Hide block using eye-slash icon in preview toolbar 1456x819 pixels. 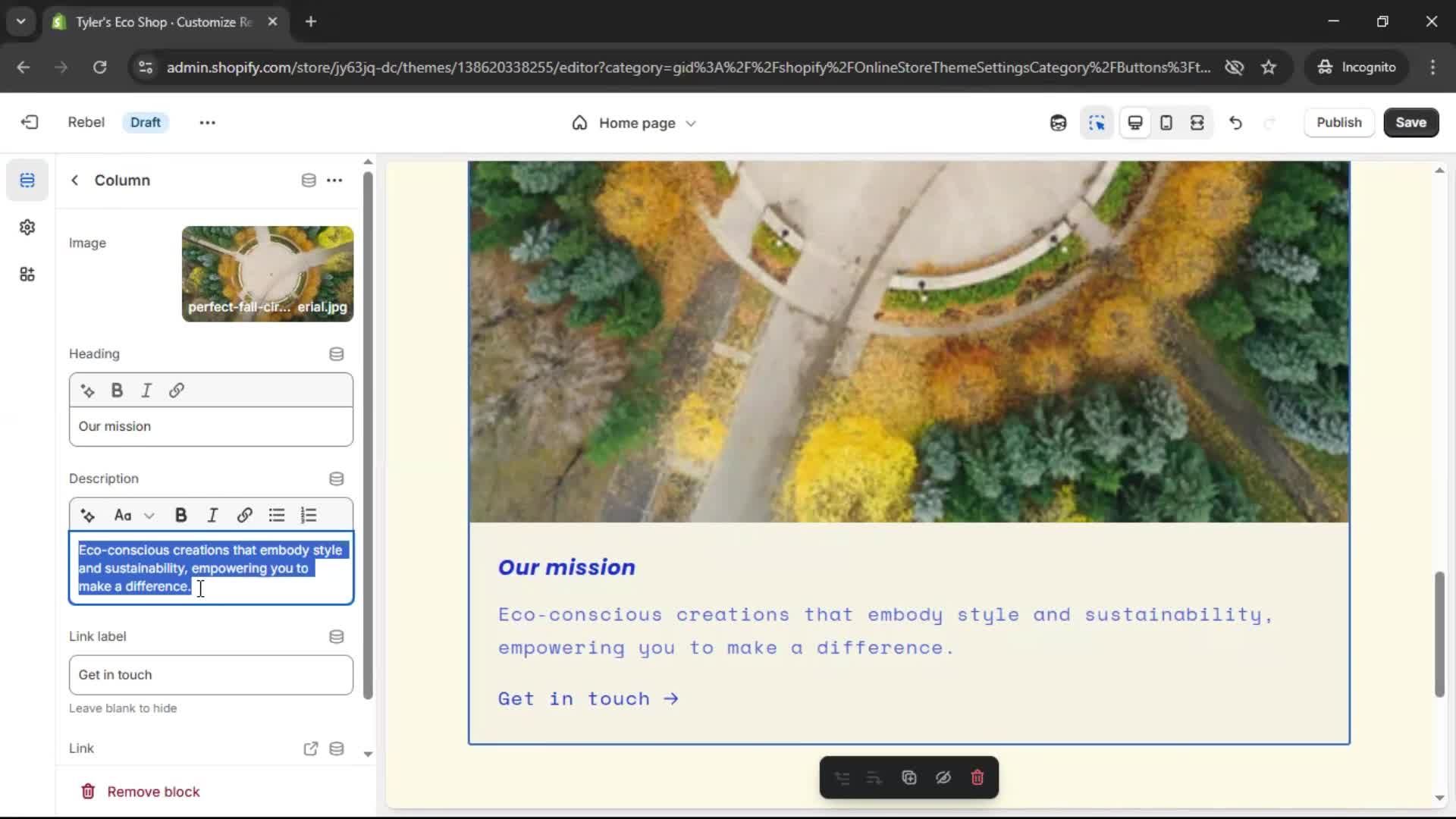pyautogui.click(x=943, y=778)
